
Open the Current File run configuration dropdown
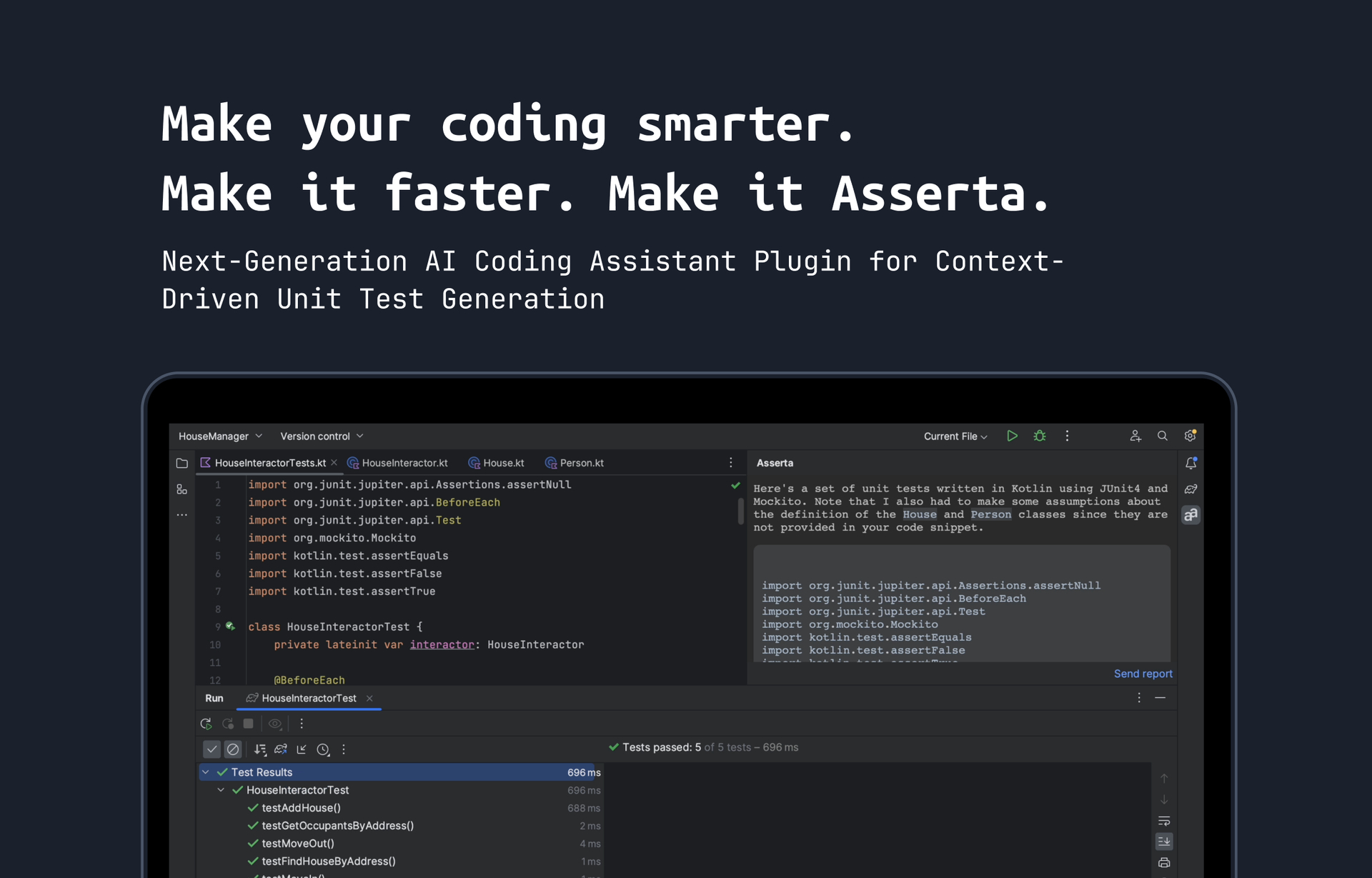pos(955,436)
